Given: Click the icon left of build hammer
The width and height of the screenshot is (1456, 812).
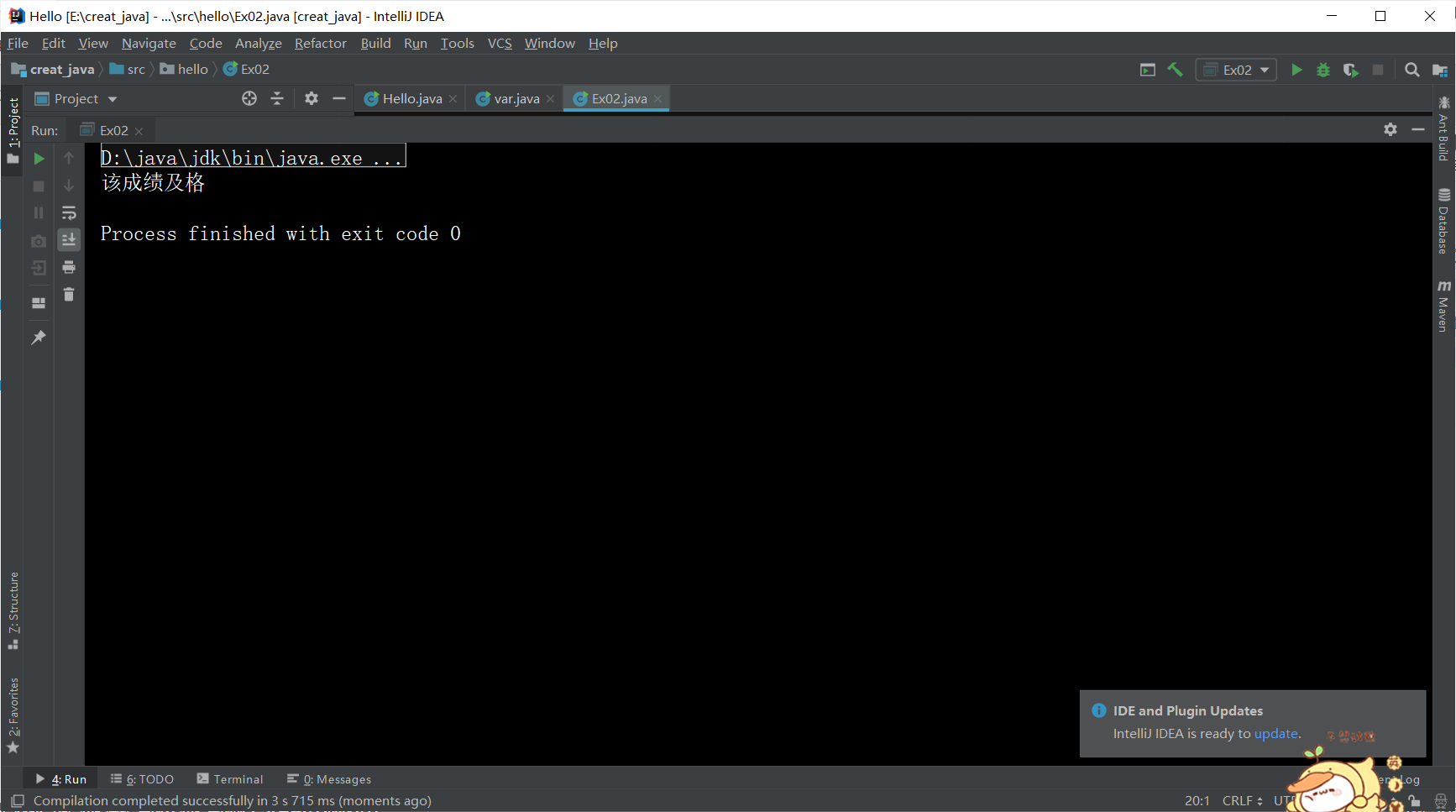Looking at the screenshot, I should (x=1148, y=70).
